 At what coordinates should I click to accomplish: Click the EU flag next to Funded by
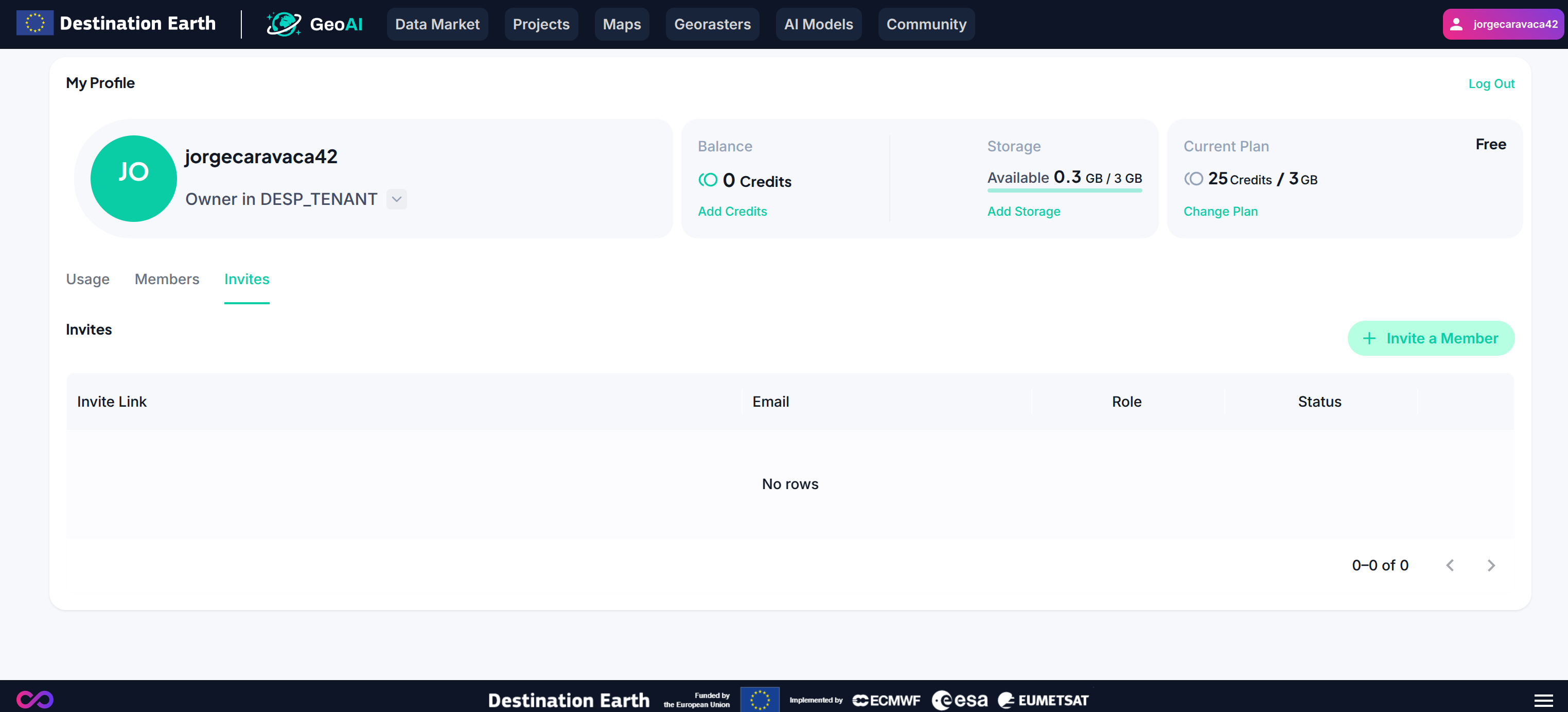point(759,699)
